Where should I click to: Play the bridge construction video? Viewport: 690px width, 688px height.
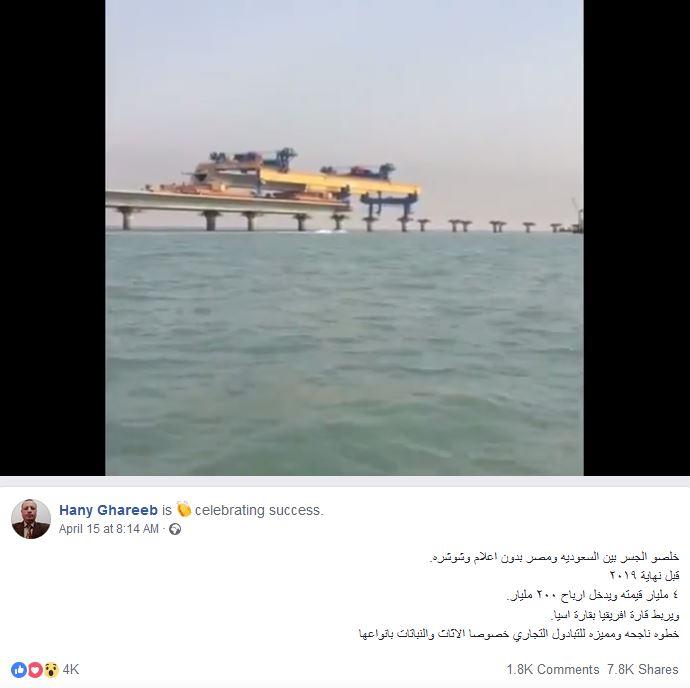pyautogui.click(x=345, y=238)
